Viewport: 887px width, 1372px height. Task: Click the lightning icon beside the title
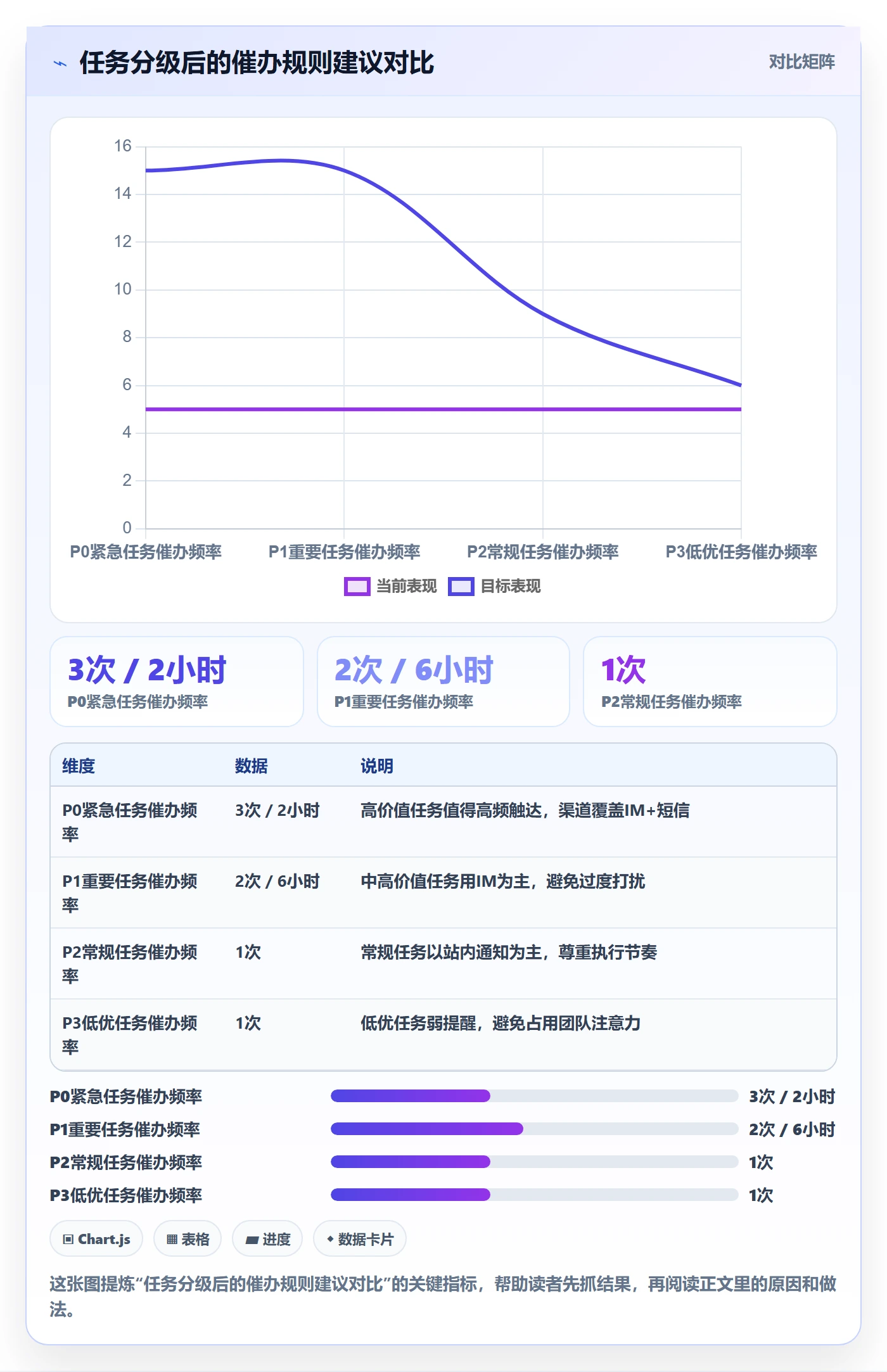(60, 63)
